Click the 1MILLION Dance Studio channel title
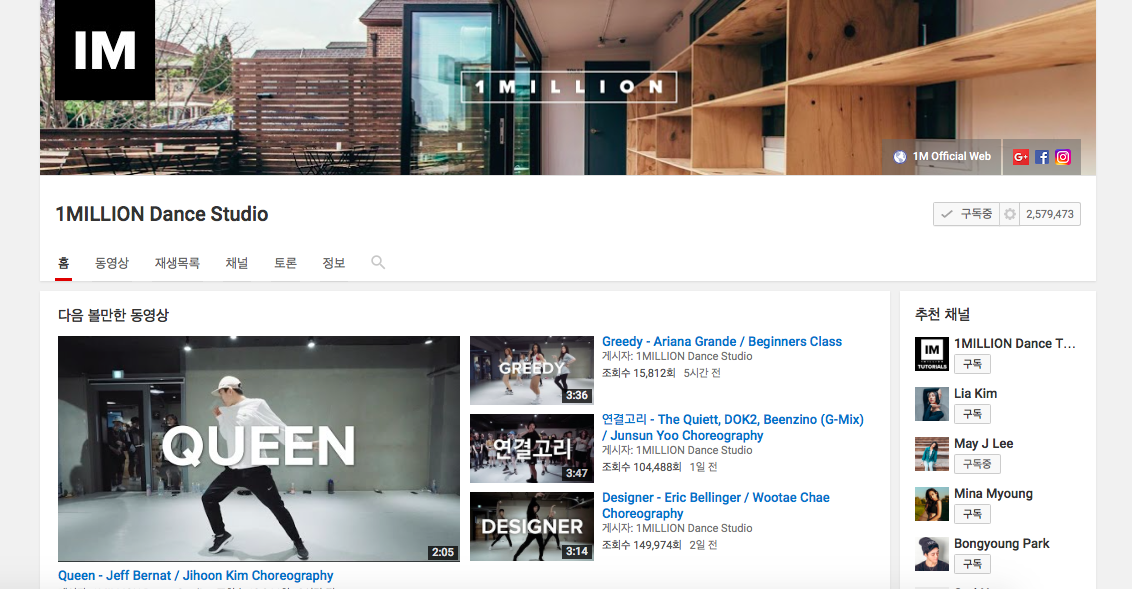The image size is (1132, 589). (x=162, y=214)
